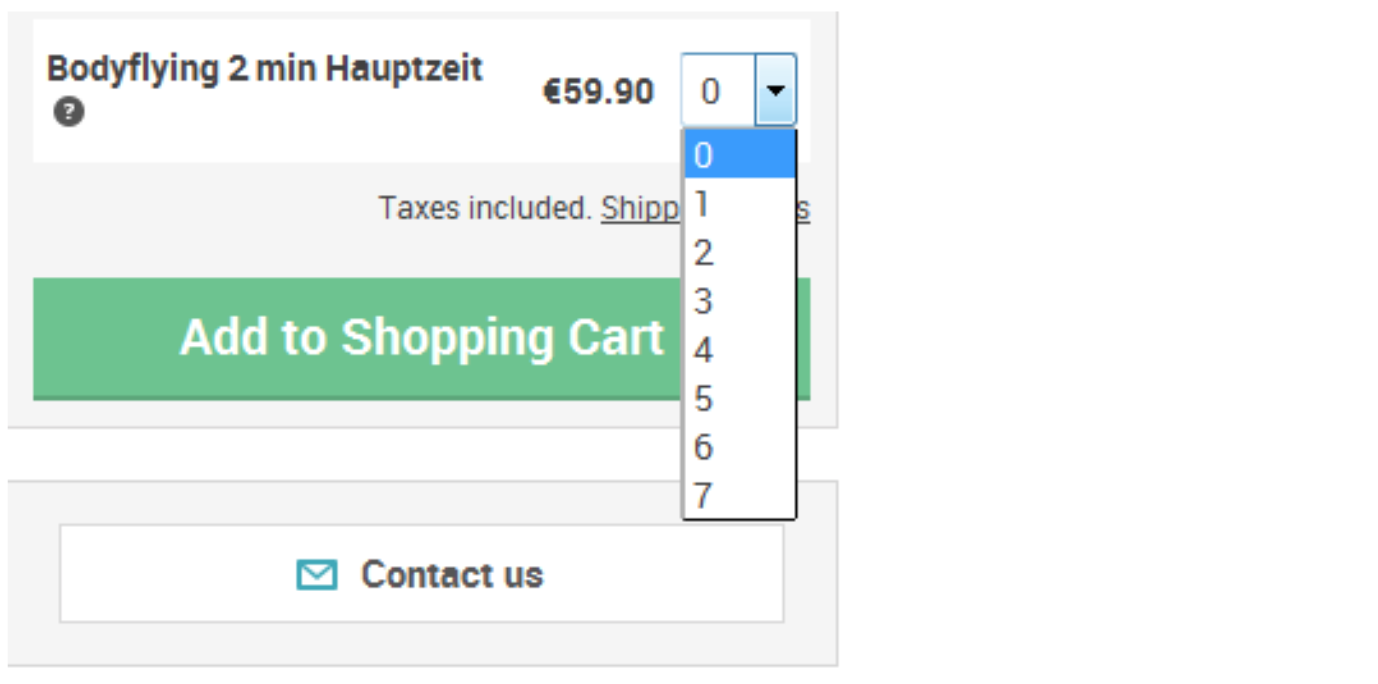1378x684 pixels.
Task: Select quantity 7 at the list bottom
Action: (739, 495)
